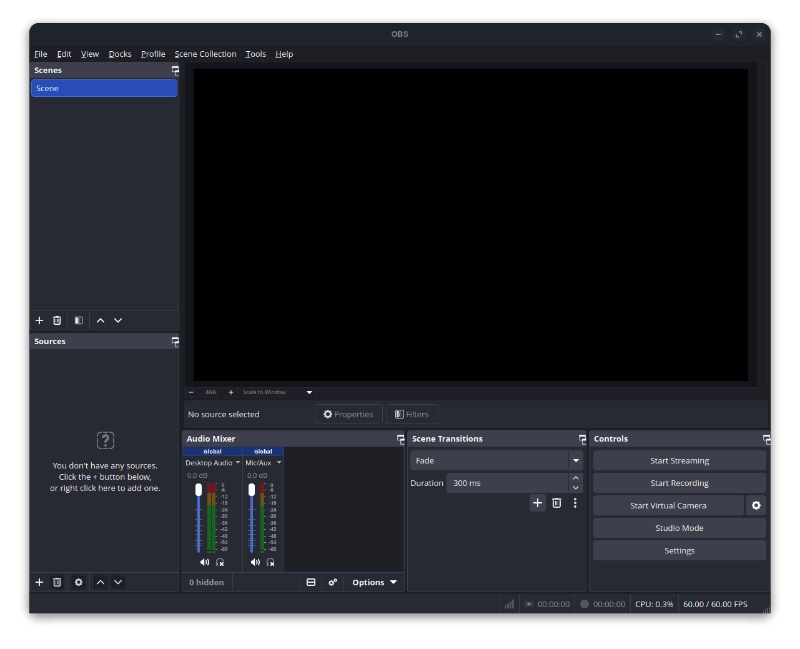Open the Help menu
Image resolution: width=800 pixels, height=649 pixels.
coord(284,54)
